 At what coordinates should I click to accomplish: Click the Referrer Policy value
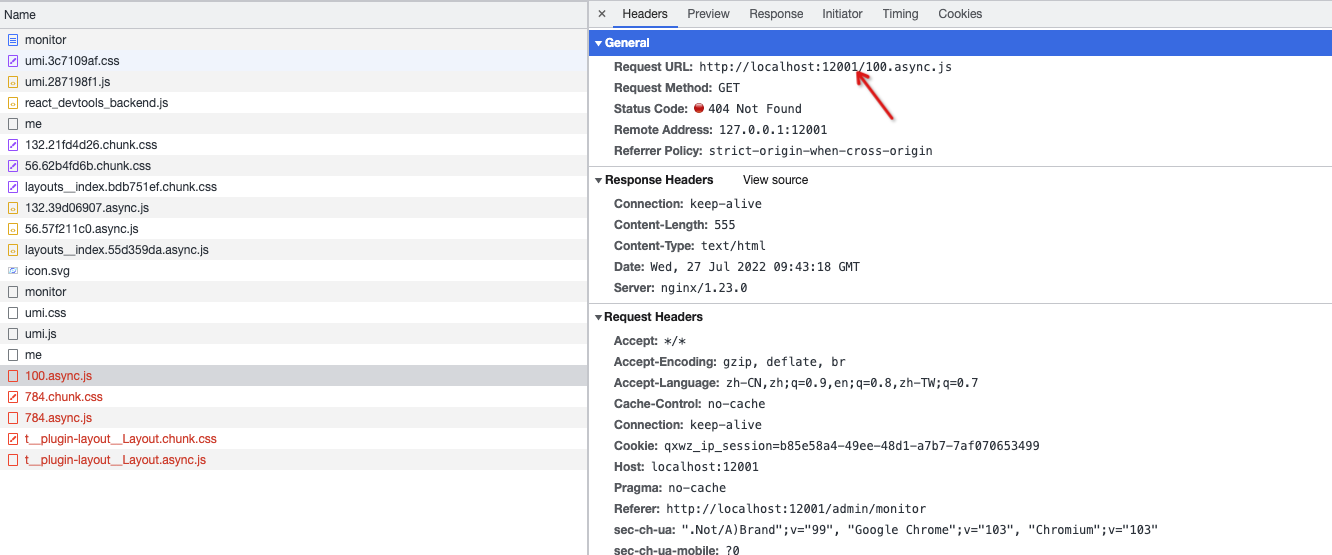click(x=820, y=151)
